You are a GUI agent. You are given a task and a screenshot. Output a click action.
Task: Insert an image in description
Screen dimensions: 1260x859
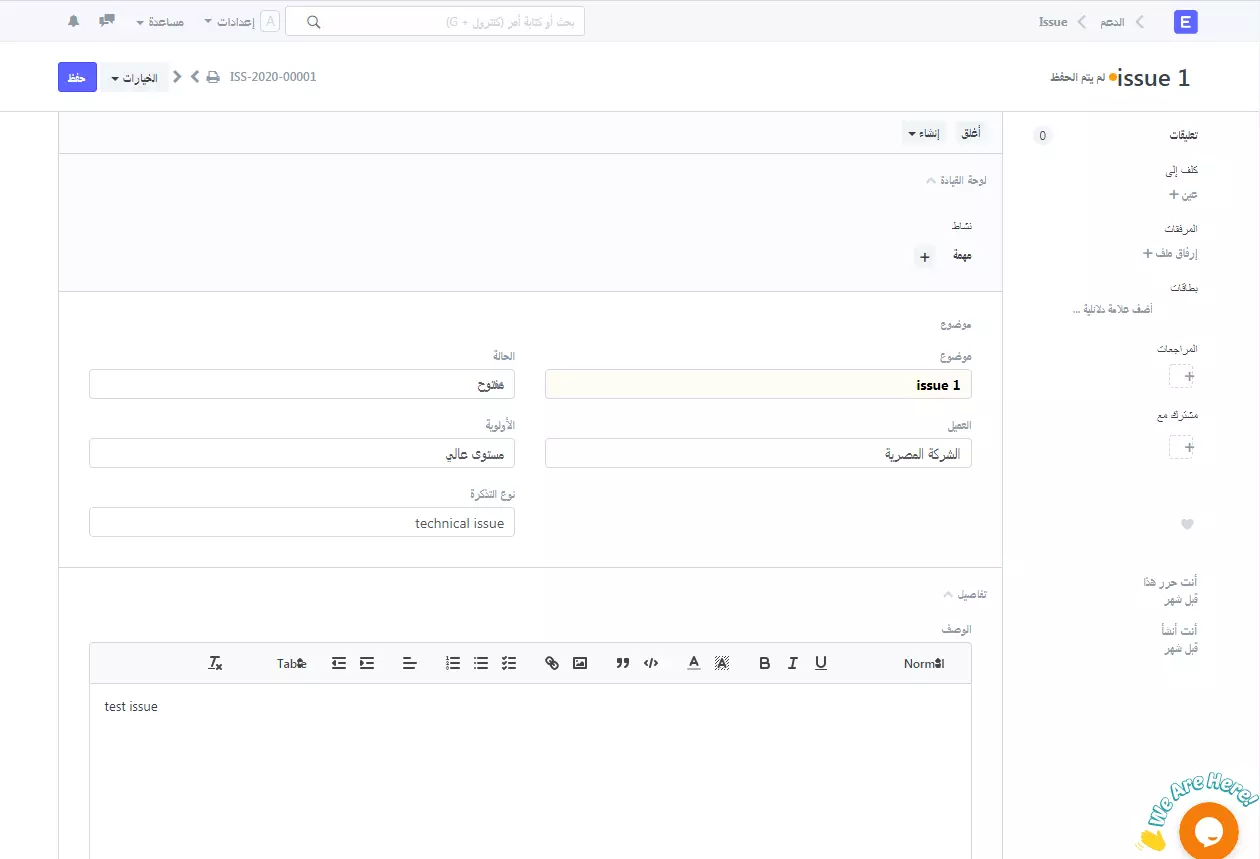coord(580,663)
